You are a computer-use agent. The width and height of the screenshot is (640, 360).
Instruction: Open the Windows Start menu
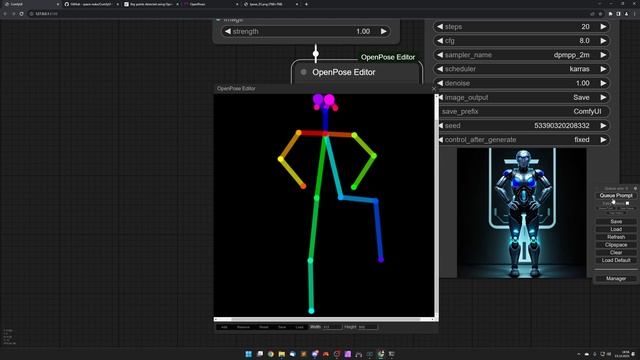pyautogui.click(x=248, y=354)
